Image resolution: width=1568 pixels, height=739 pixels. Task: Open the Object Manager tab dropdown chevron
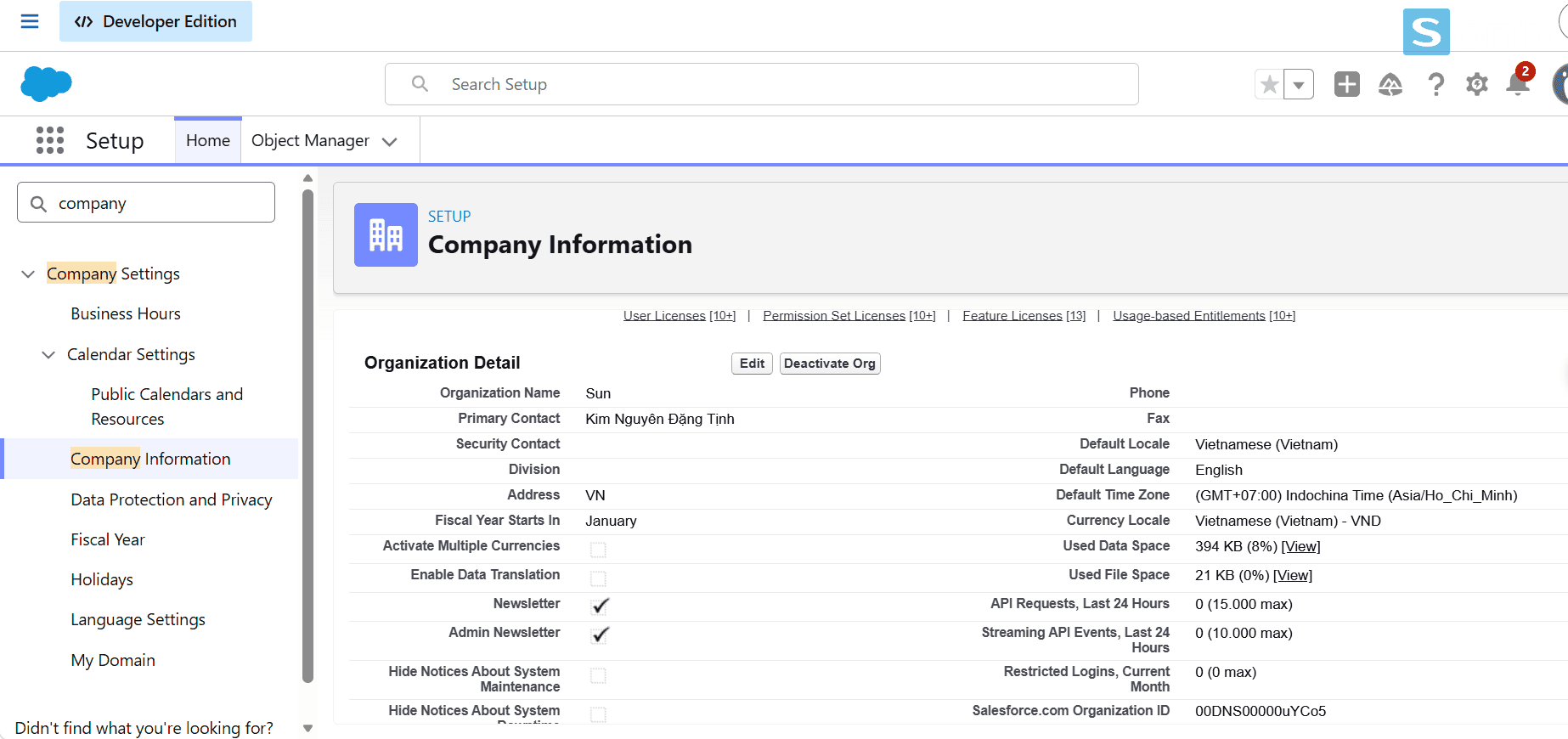[x=390, y=142]
